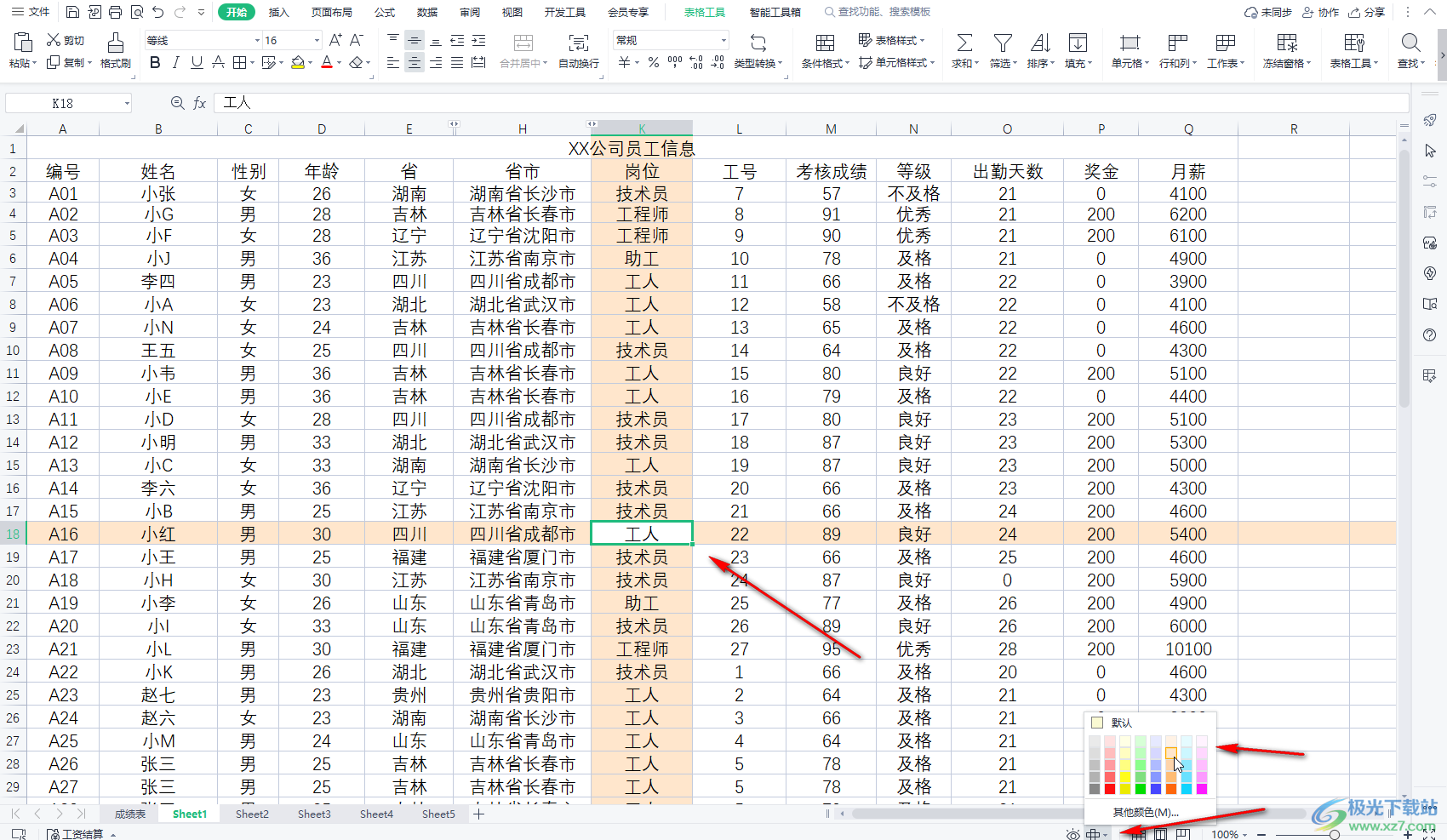
Task: Open the File (文件) menu
Action: [31, 12]
